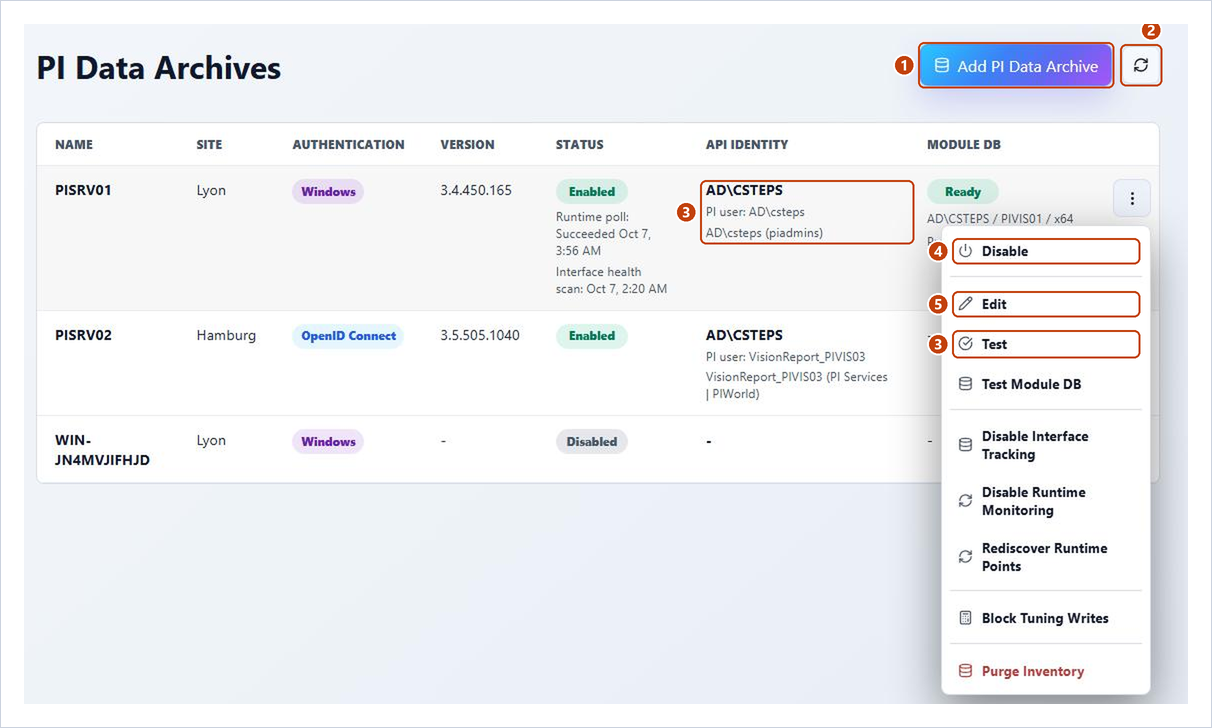Click the NAME column header
This screenshot has width=1212, height=728.
pos(74,144)
